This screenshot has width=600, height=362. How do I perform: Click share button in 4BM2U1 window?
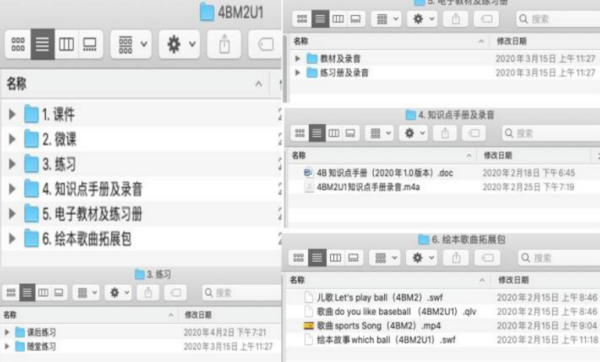click(x=225, y=44)
